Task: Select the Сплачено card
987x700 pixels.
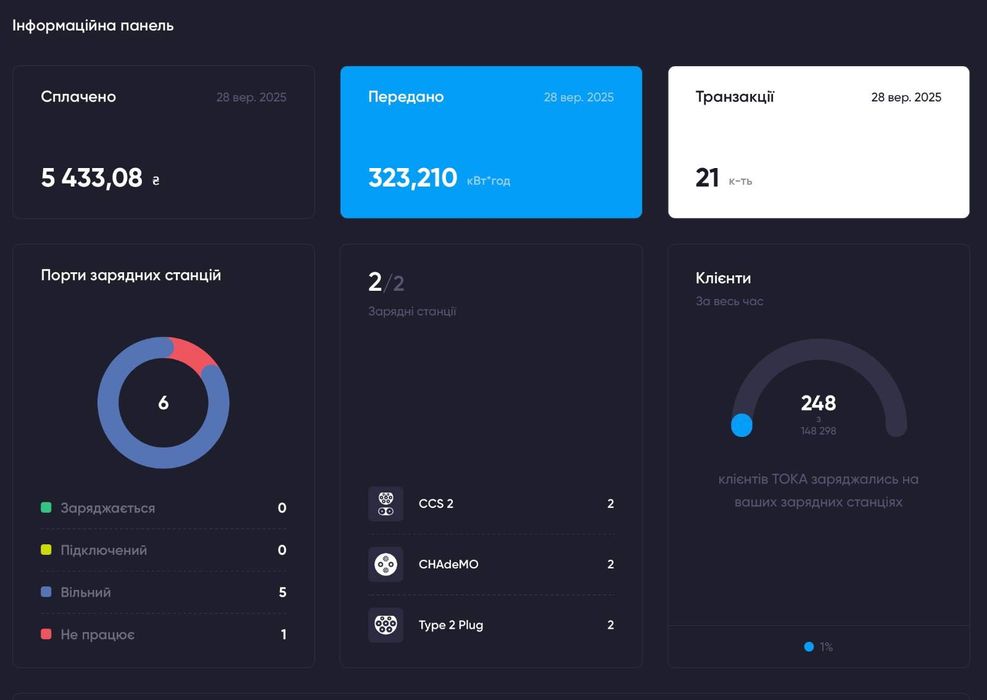Action: (x=164, y=142)
